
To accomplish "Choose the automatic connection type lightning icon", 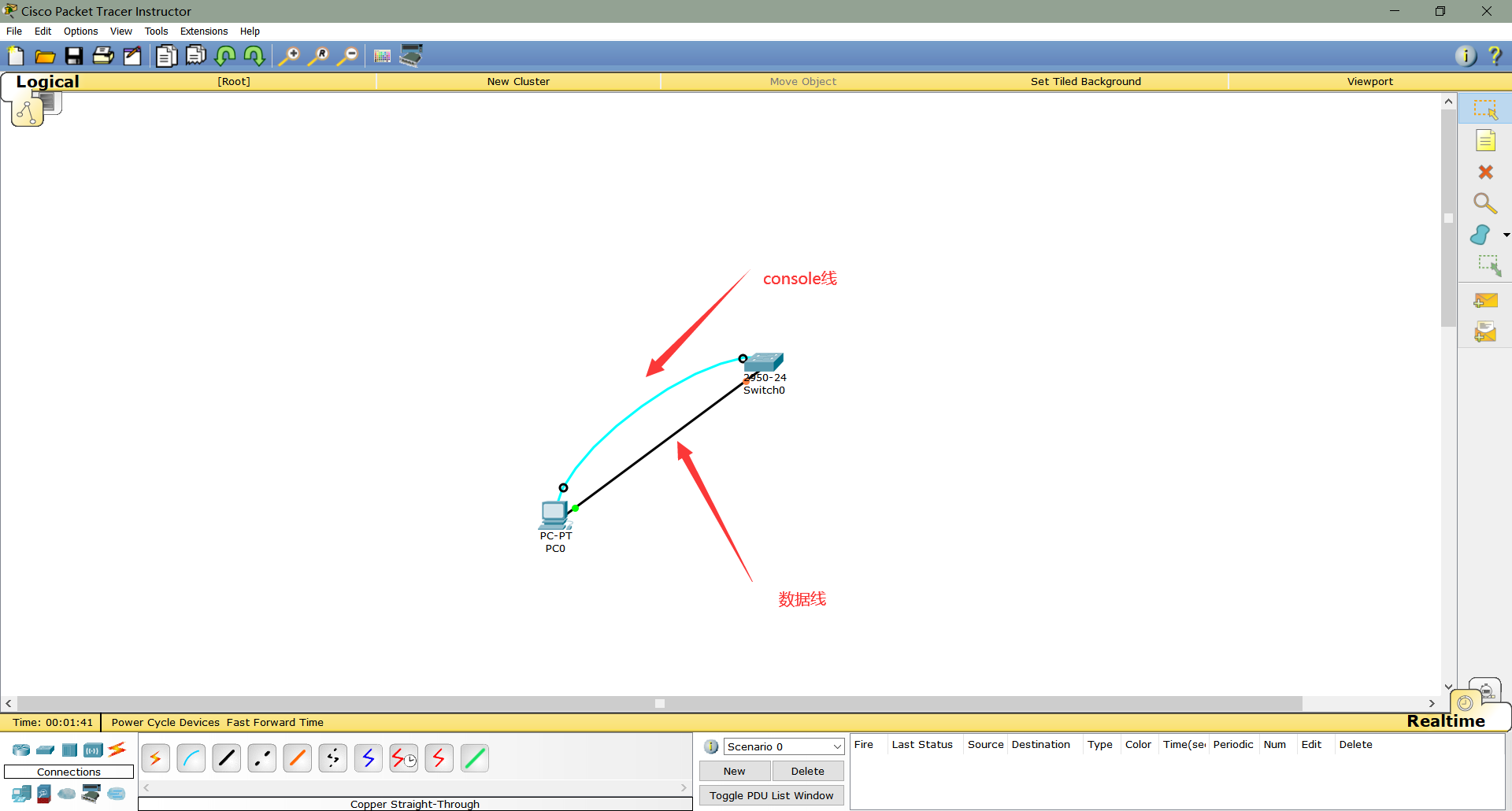I will [156, 758].
